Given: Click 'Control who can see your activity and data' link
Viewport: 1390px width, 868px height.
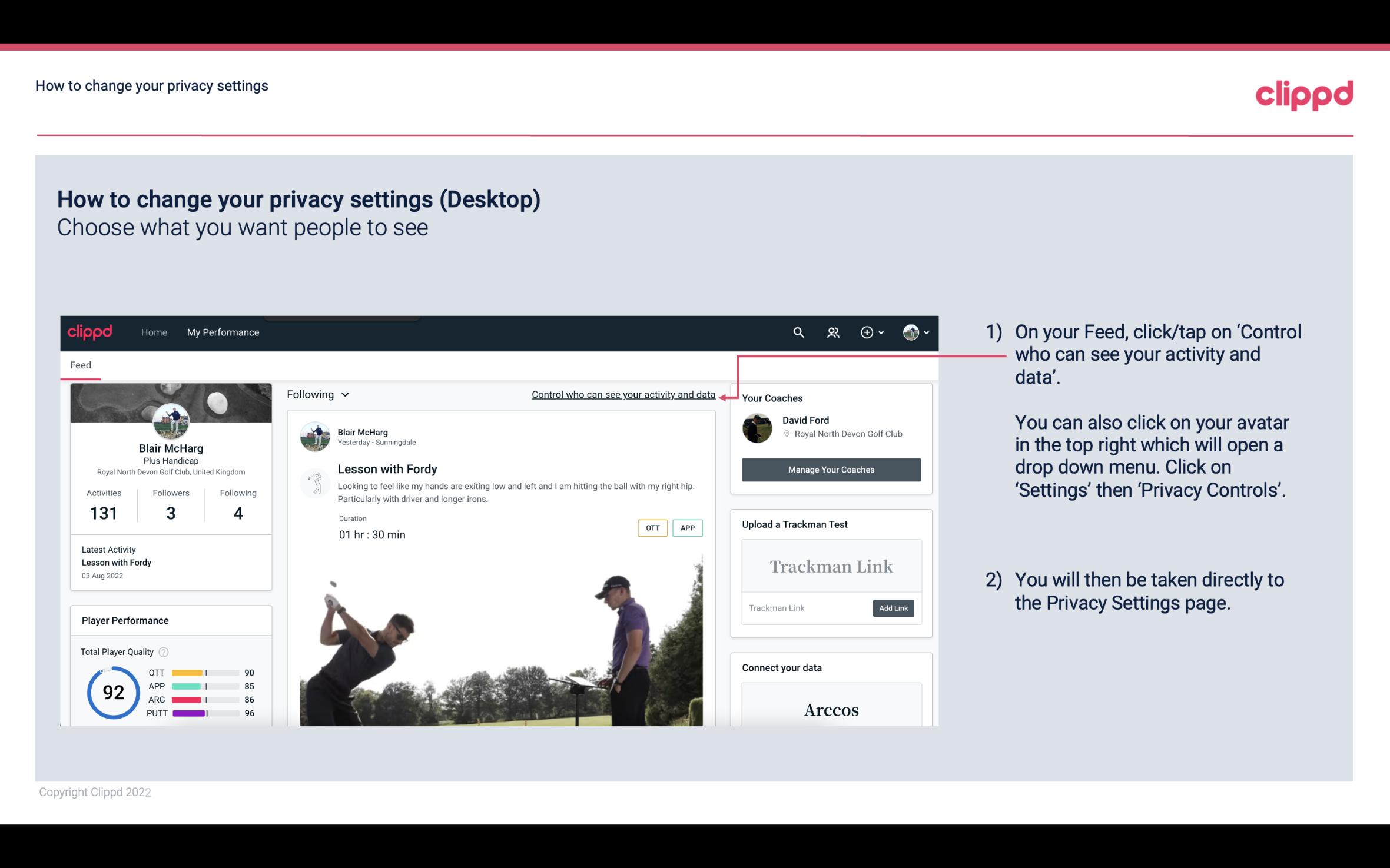Looking at the screenshot, I should (x=623, y=394).
